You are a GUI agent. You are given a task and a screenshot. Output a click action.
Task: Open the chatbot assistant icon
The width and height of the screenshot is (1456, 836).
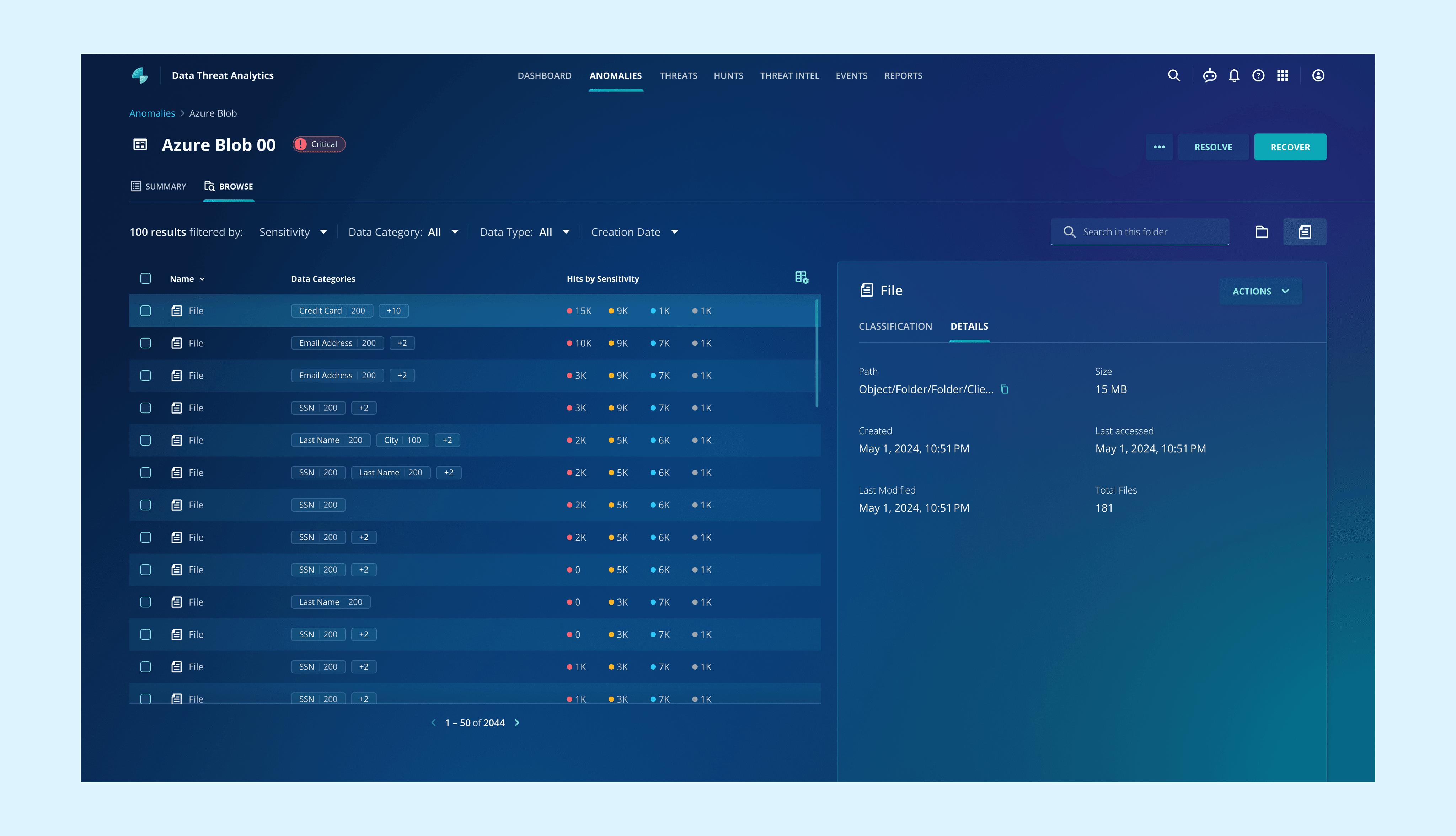tap(1210, 75)
